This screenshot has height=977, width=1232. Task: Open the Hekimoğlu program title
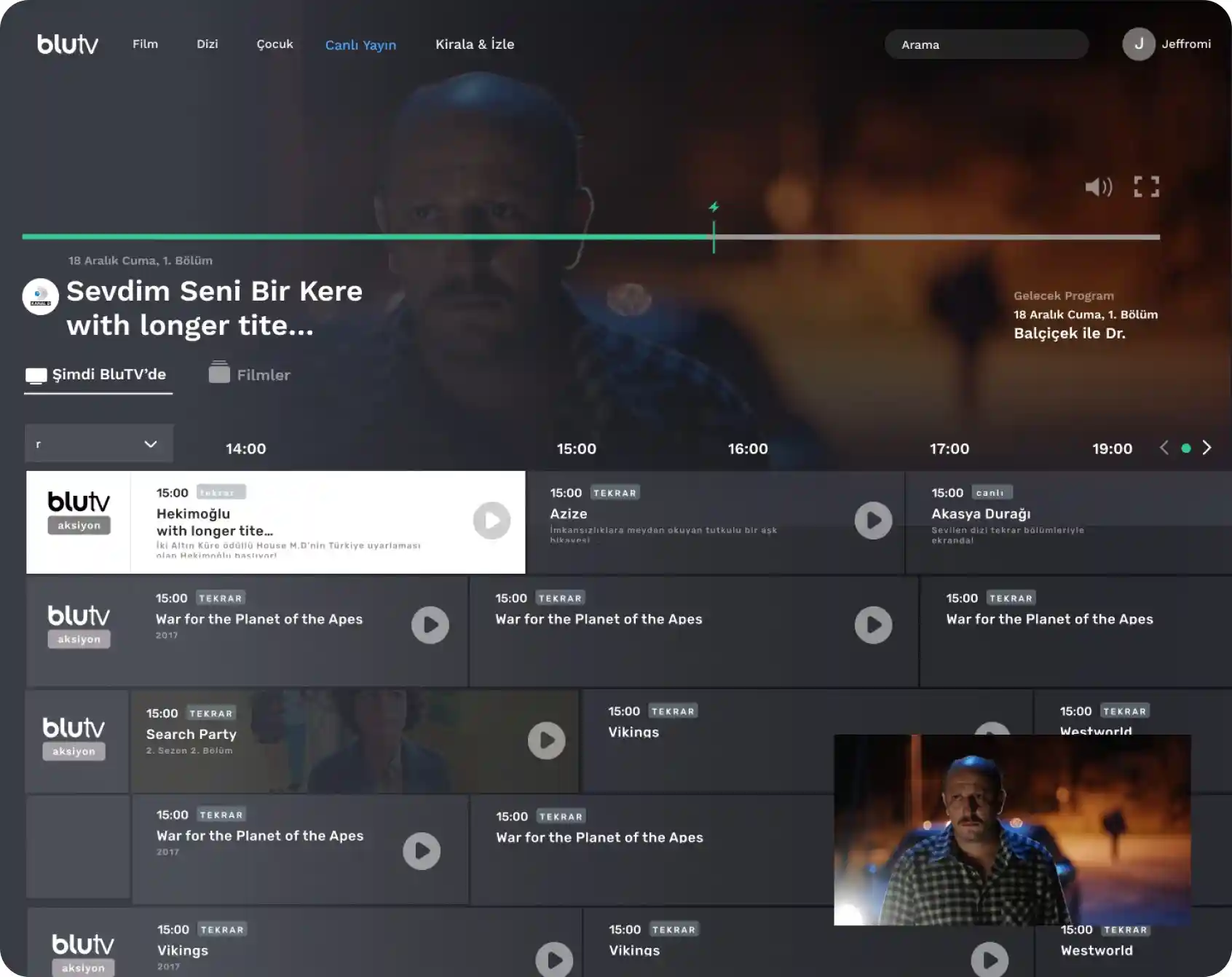(x=214, y=522)
